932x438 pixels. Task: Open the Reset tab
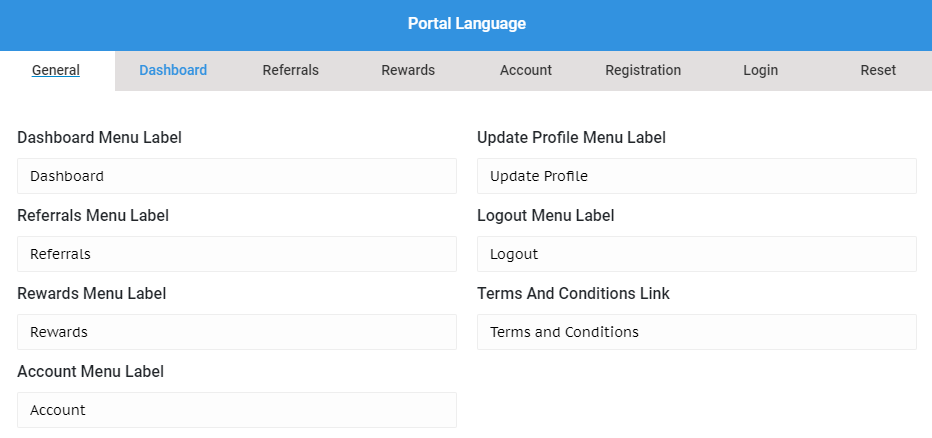click(x=878, y=70)
